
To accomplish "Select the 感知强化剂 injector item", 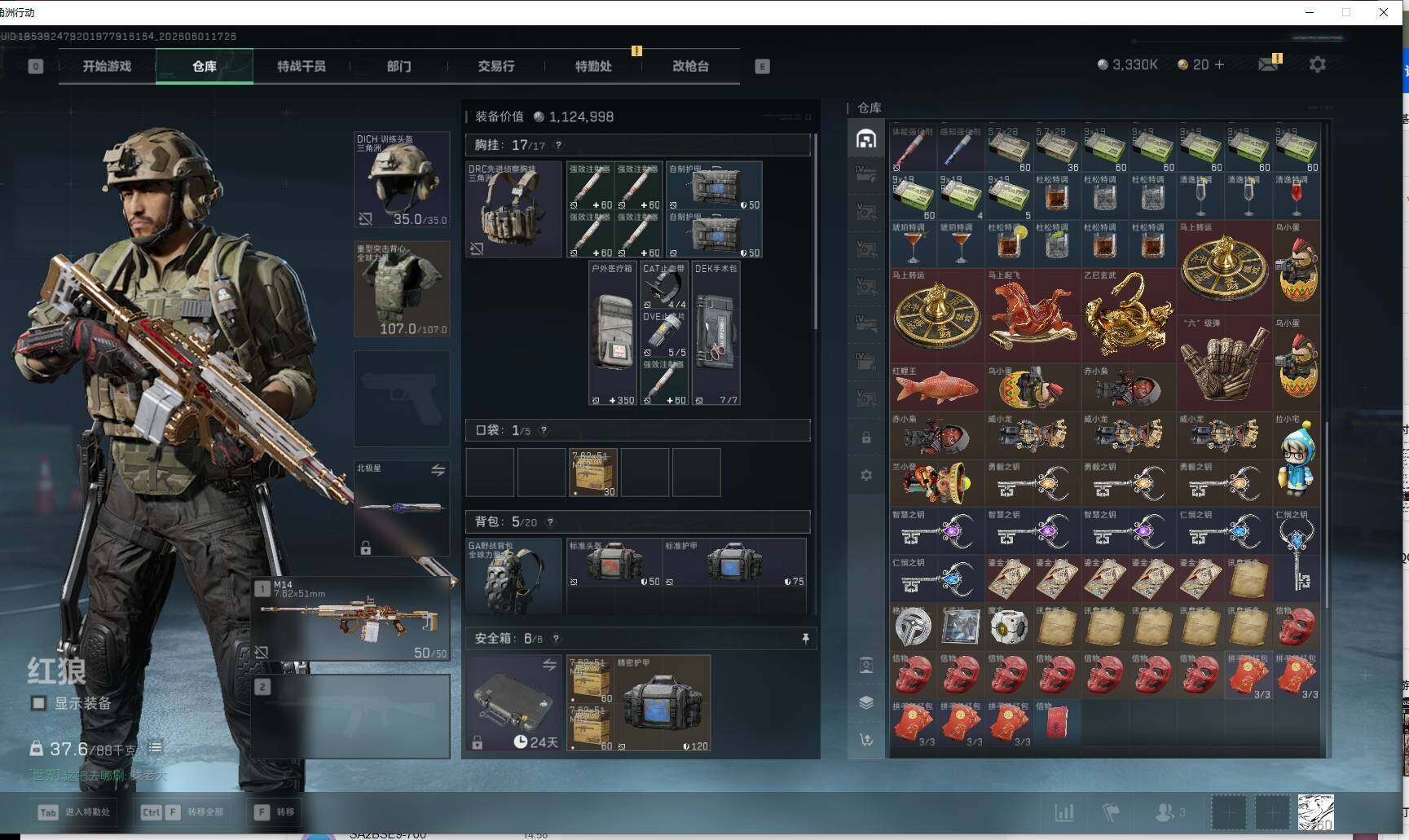I will 961,148.
